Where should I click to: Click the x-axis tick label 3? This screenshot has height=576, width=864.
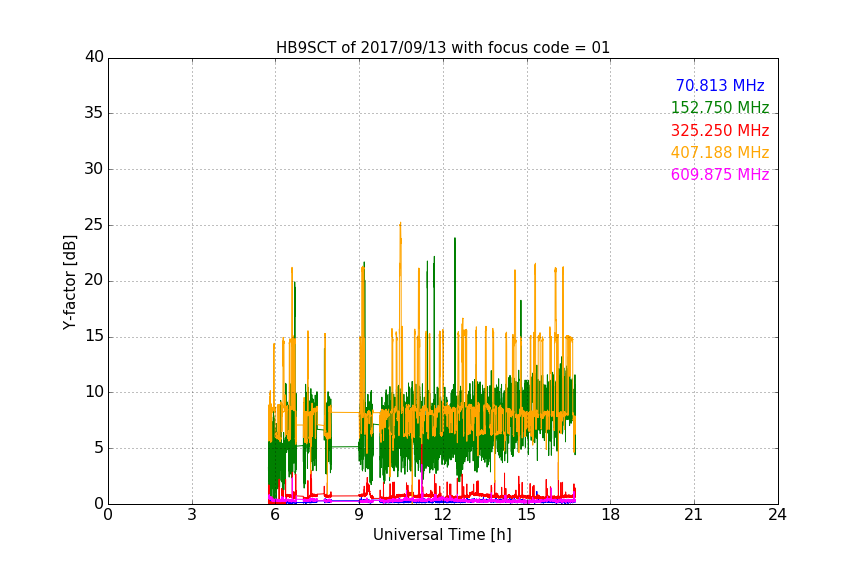[x=192, y=515]
